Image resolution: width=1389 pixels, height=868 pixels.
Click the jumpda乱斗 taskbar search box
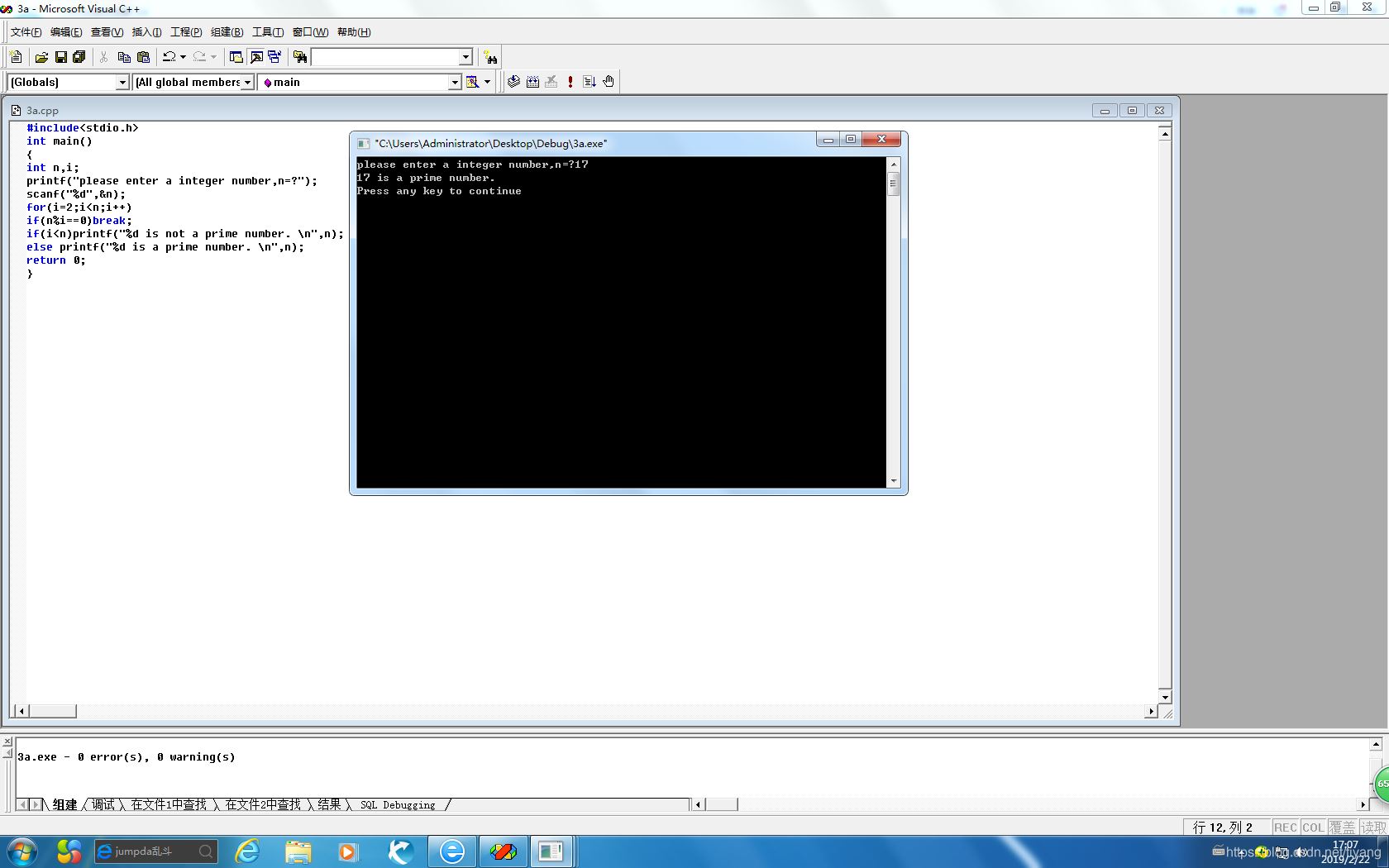tap(155, 851)
